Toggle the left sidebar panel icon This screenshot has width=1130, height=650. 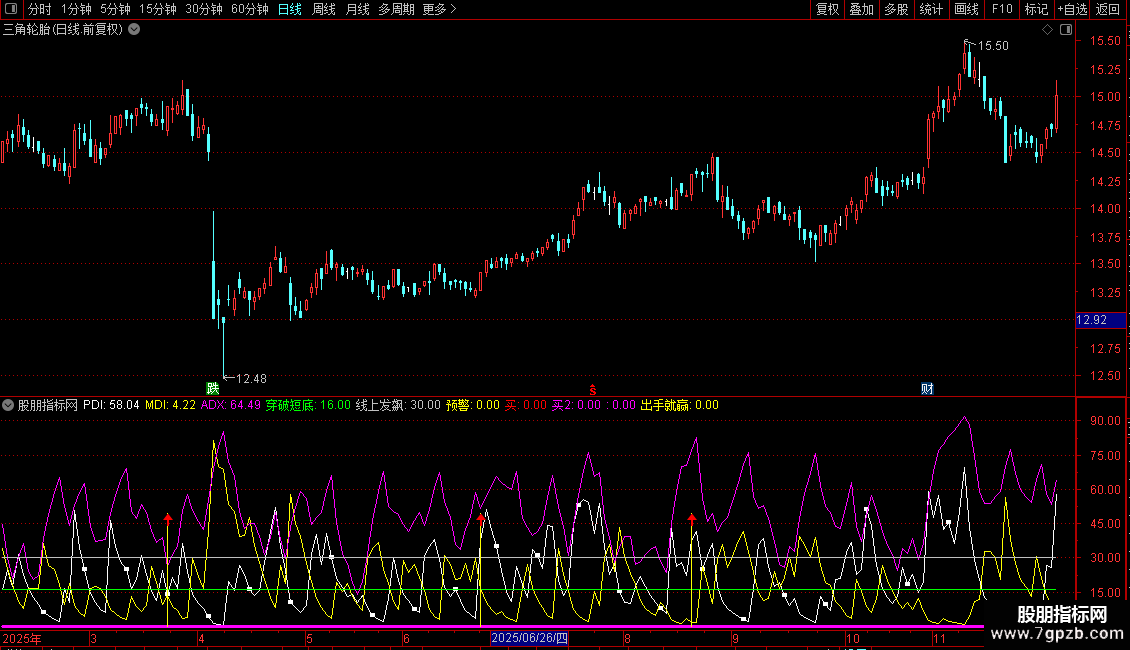(x=11, y=9)
